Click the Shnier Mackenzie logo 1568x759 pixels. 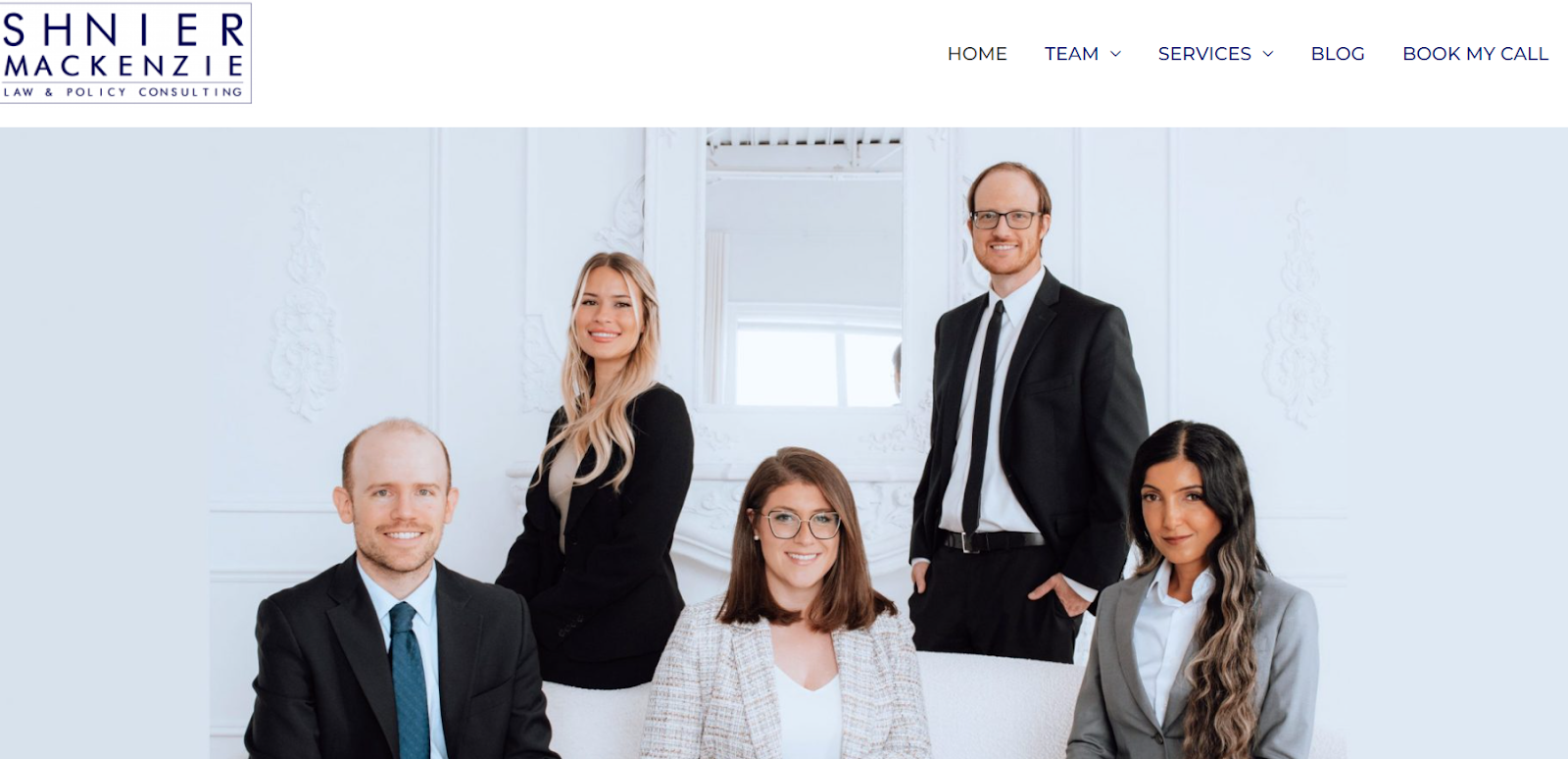click(x=125, y=53)
